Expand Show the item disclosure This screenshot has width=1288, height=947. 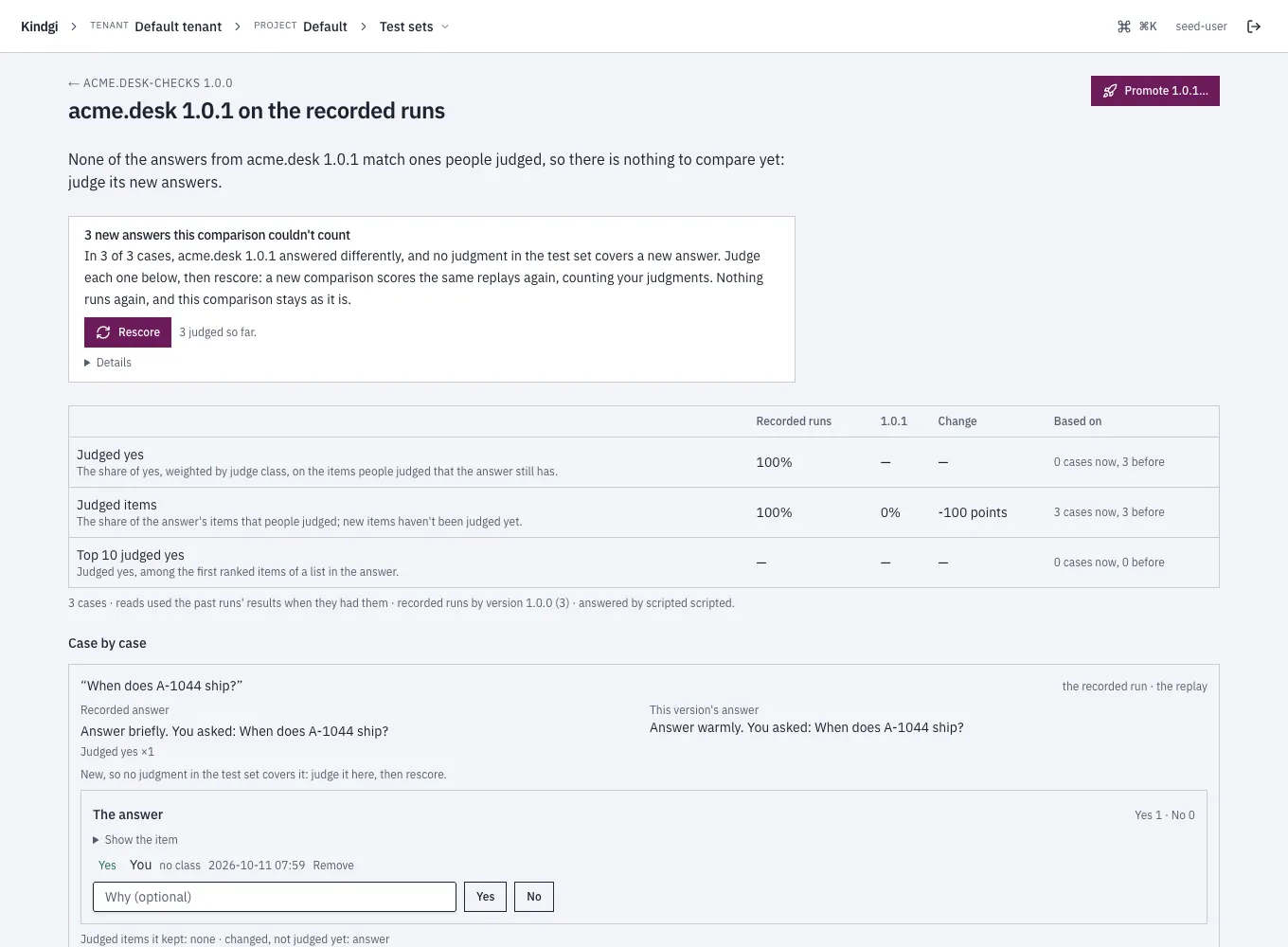[135, 840]
